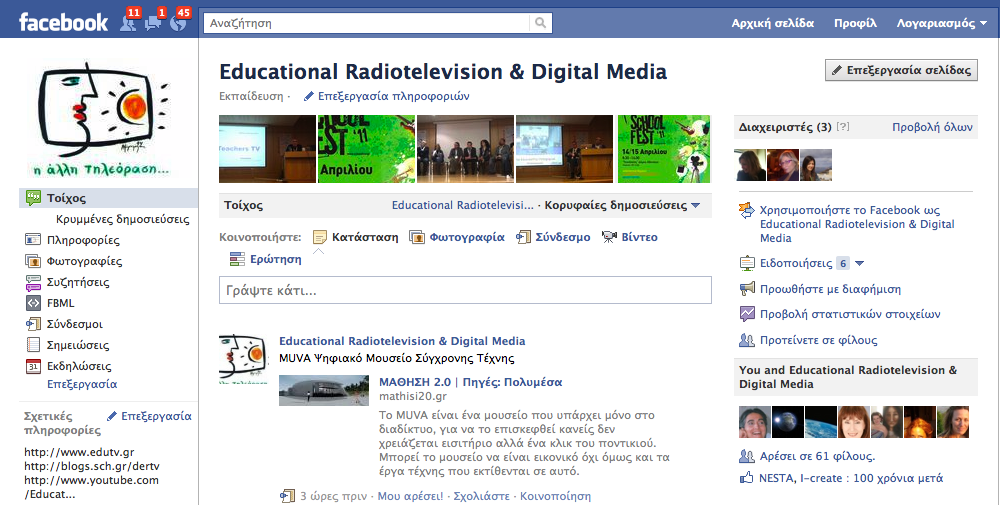This screenshot has width=1000, height=505.
Task: Click the [?] help next to Διαχειριστές
Action: pyautogui.click(x=842, y=126)
